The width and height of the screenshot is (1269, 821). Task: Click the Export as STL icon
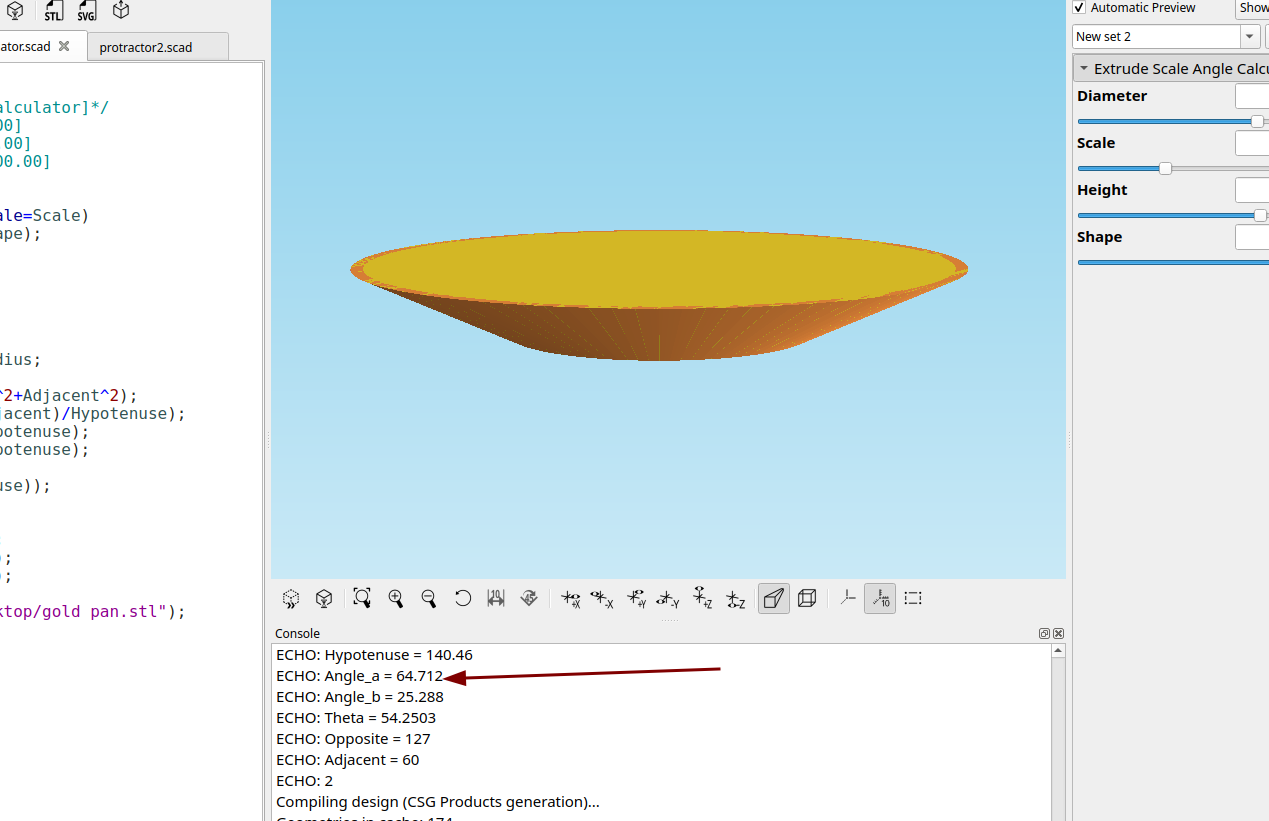(53, 11)
